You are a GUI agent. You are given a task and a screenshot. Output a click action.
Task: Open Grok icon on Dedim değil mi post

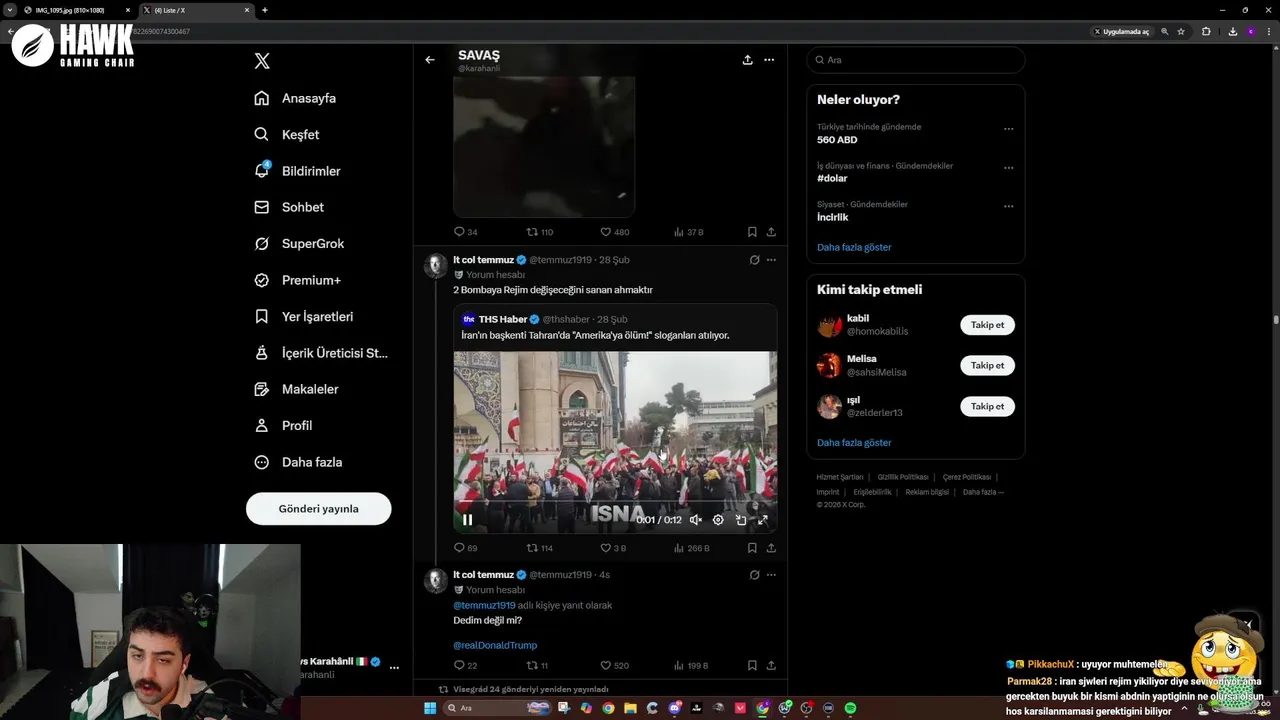point(754,575)
